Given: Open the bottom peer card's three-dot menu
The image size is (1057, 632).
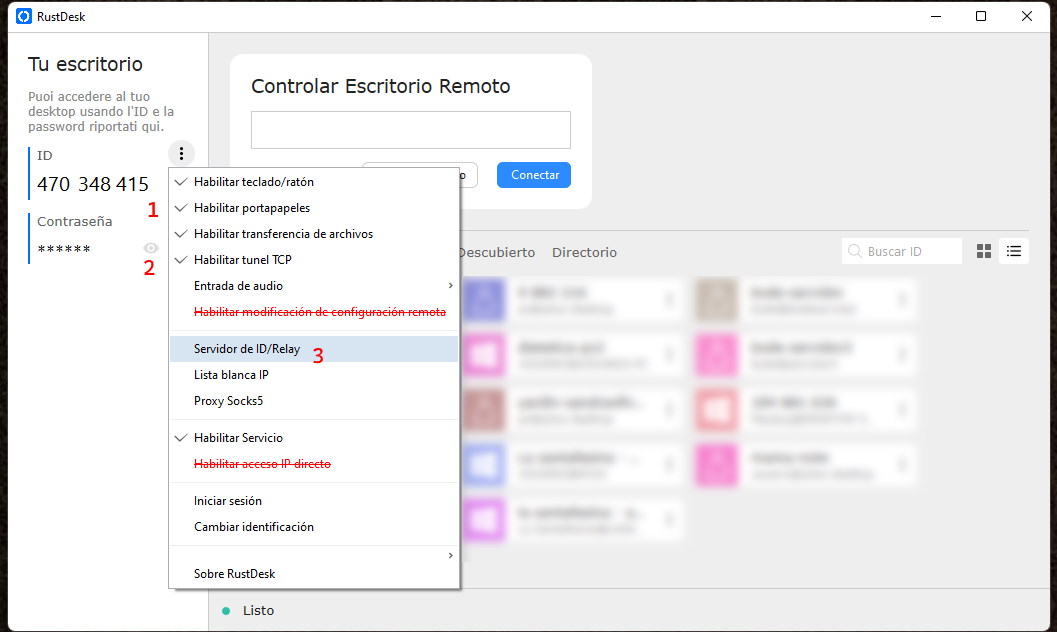Looking at the screenshot, I should pos(671,520).
